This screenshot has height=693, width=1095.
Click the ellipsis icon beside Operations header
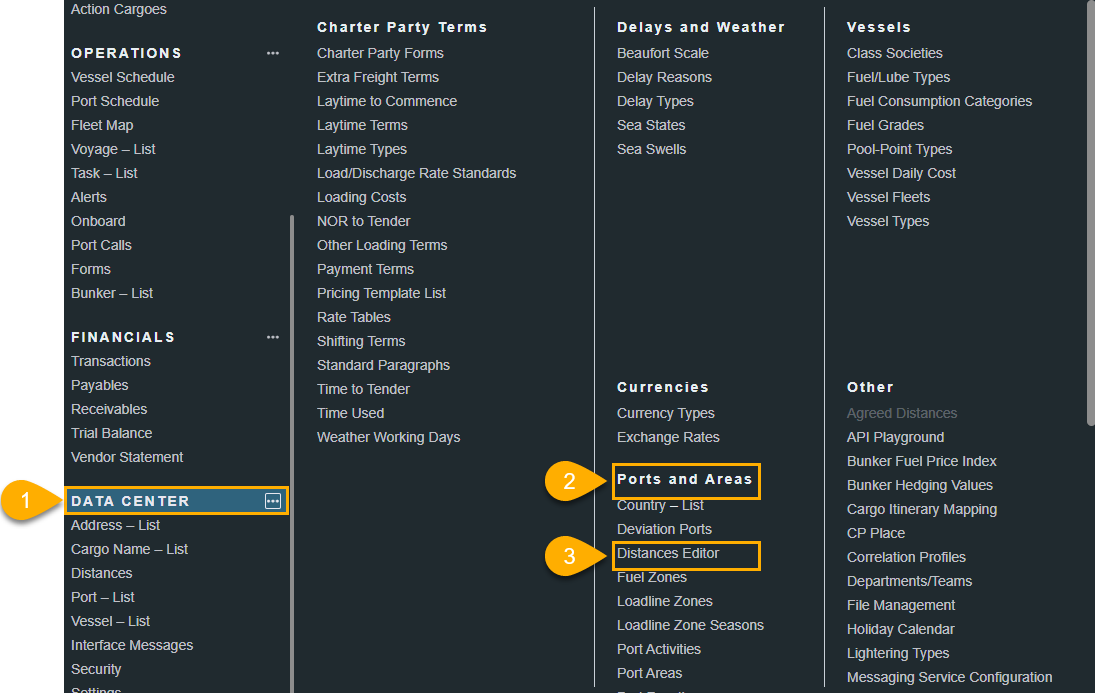pos(273,53)
